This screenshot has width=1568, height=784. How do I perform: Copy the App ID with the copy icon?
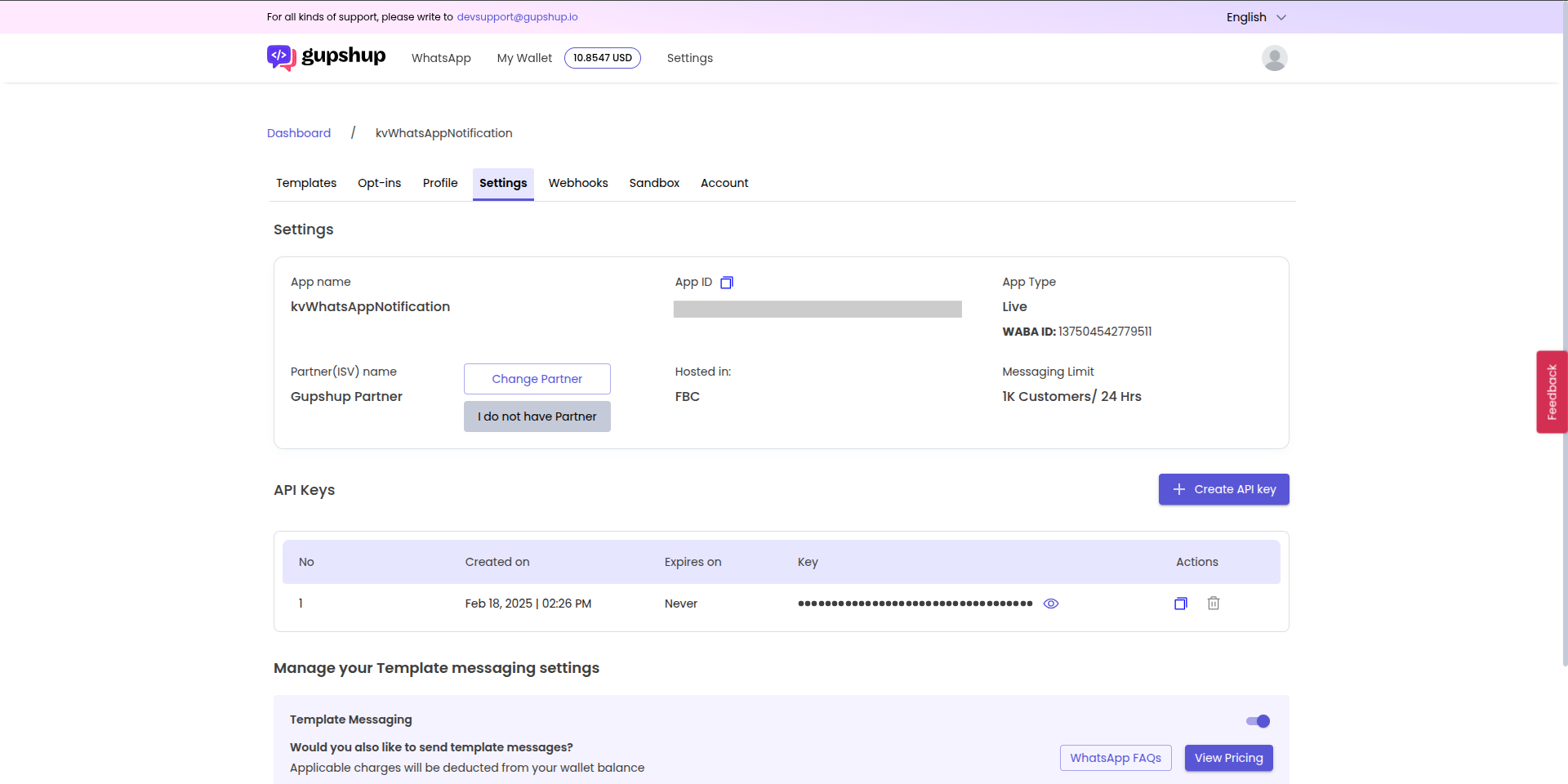727,283
